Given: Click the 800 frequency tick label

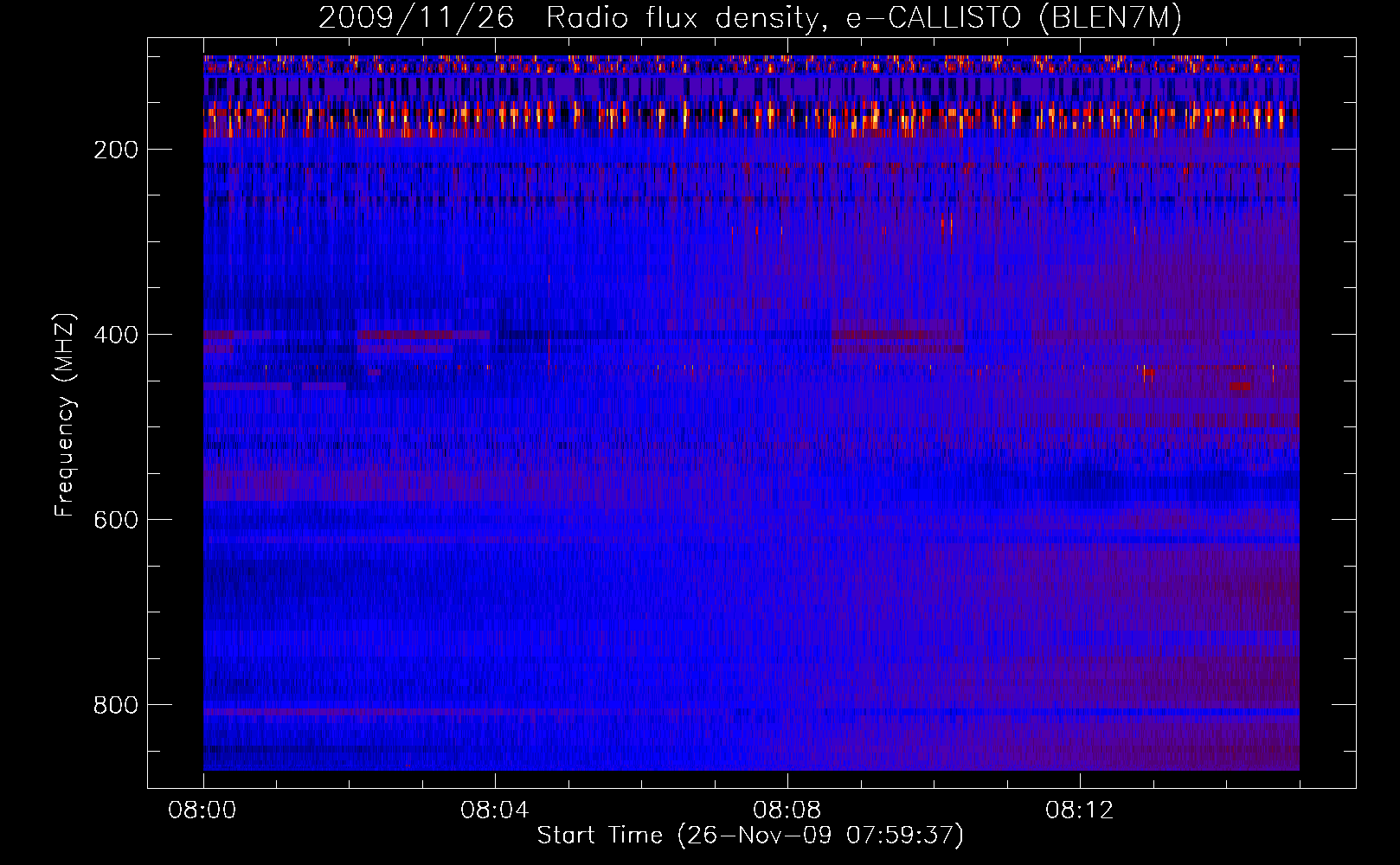Looking at the screenshot, I should point(116,705).
